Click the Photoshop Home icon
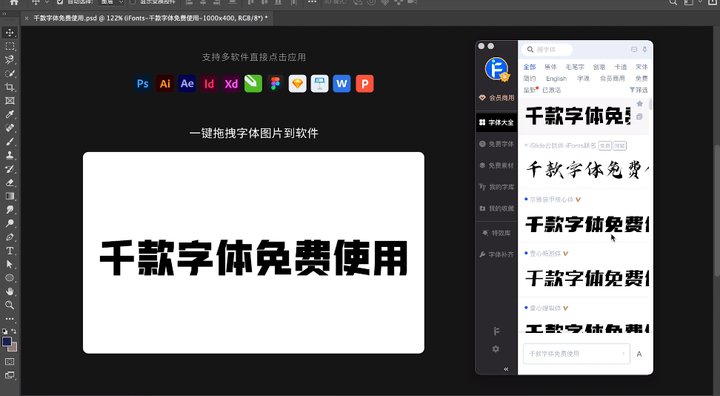Image resolution: width=720 pixels, height=396 pixels. (14, 2)
